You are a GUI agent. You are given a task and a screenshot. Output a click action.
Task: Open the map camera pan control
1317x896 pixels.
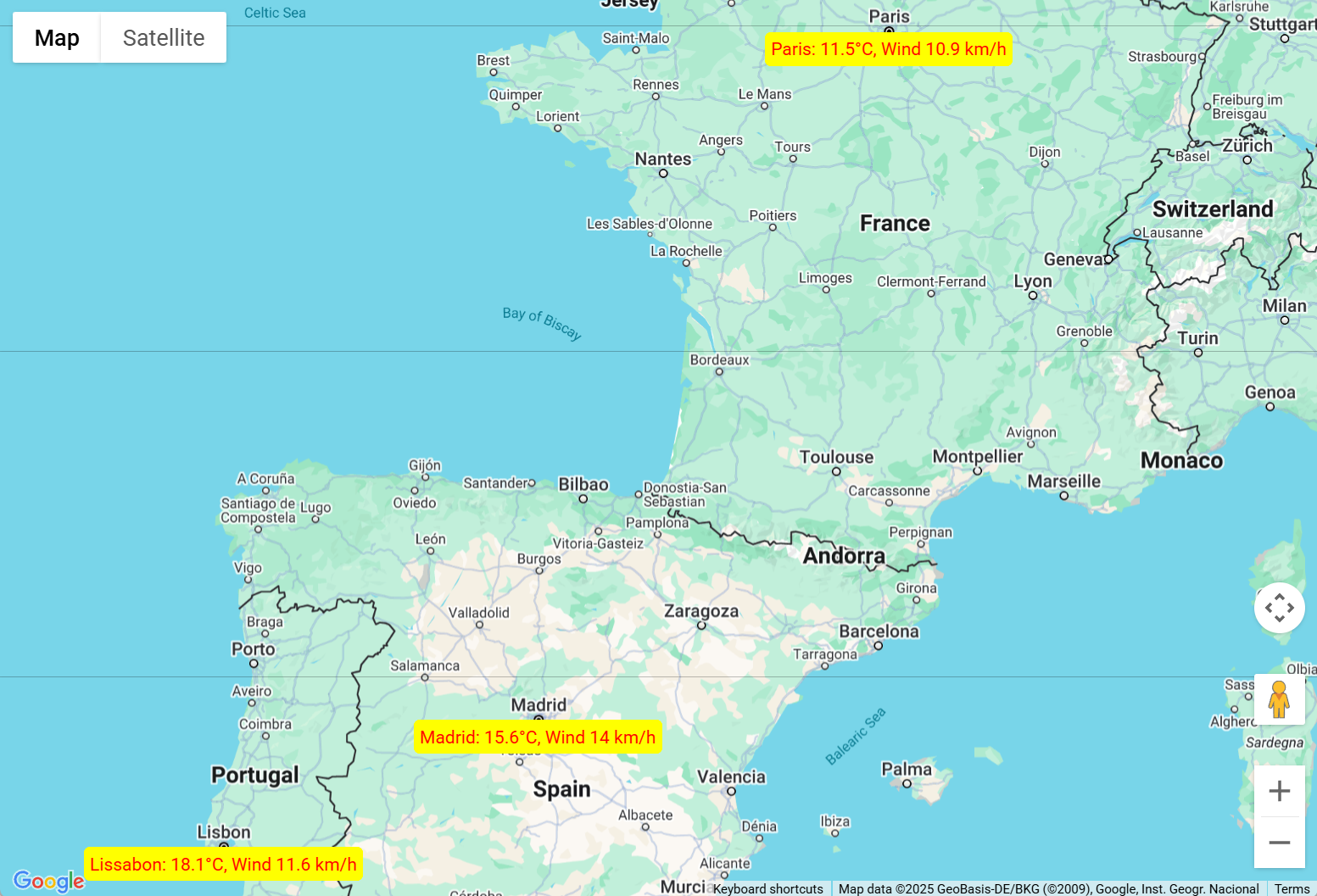point(1279,608)
